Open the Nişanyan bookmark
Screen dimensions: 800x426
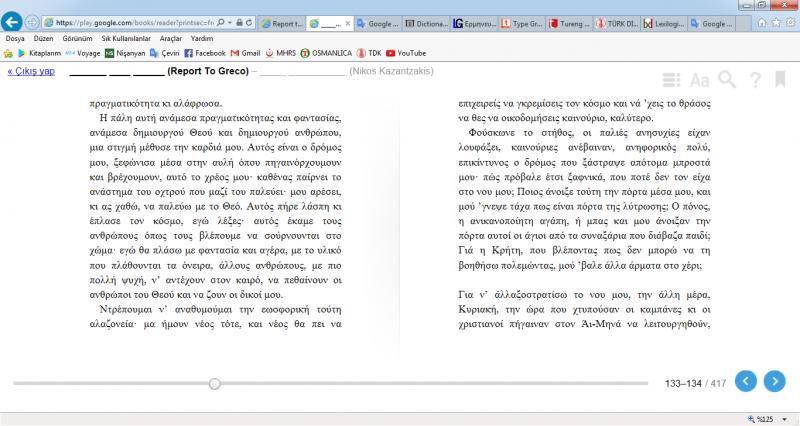(x=125, y=53)
